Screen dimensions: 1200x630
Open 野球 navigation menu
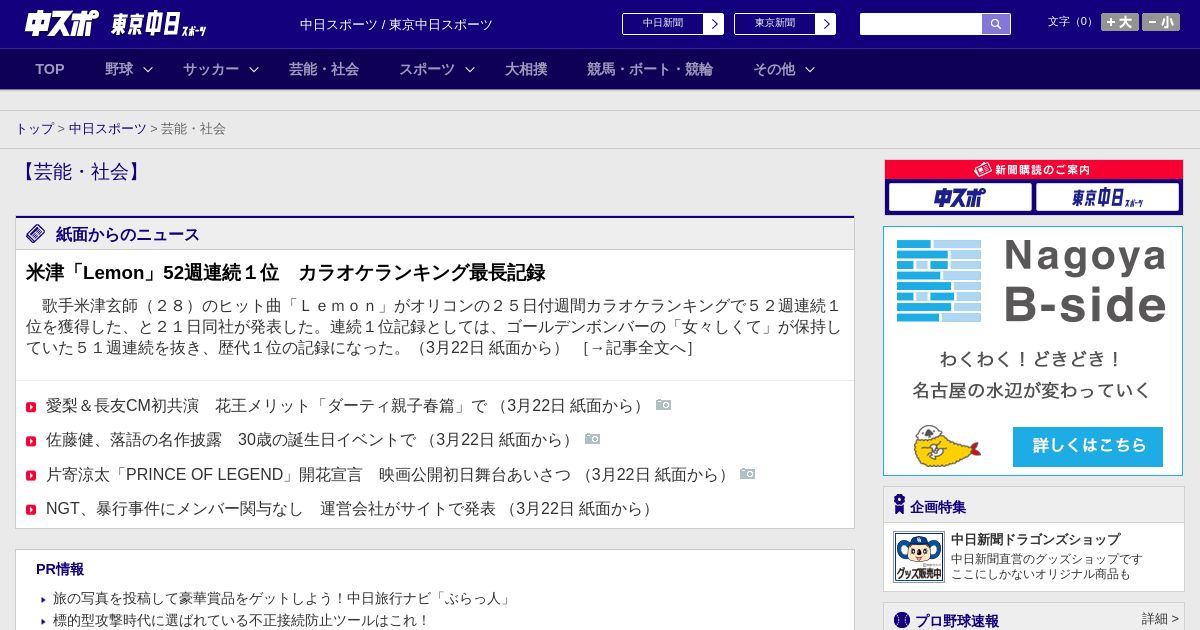point(119,69)
